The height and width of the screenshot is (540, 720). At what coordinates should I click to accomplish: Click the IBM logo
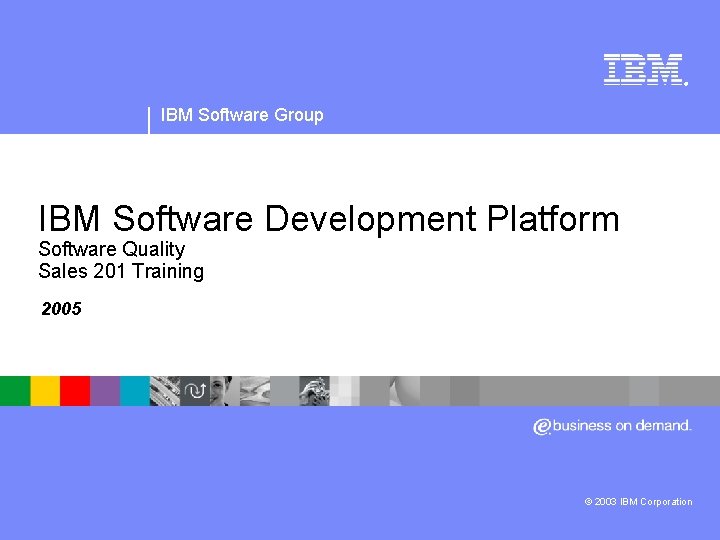646,70
